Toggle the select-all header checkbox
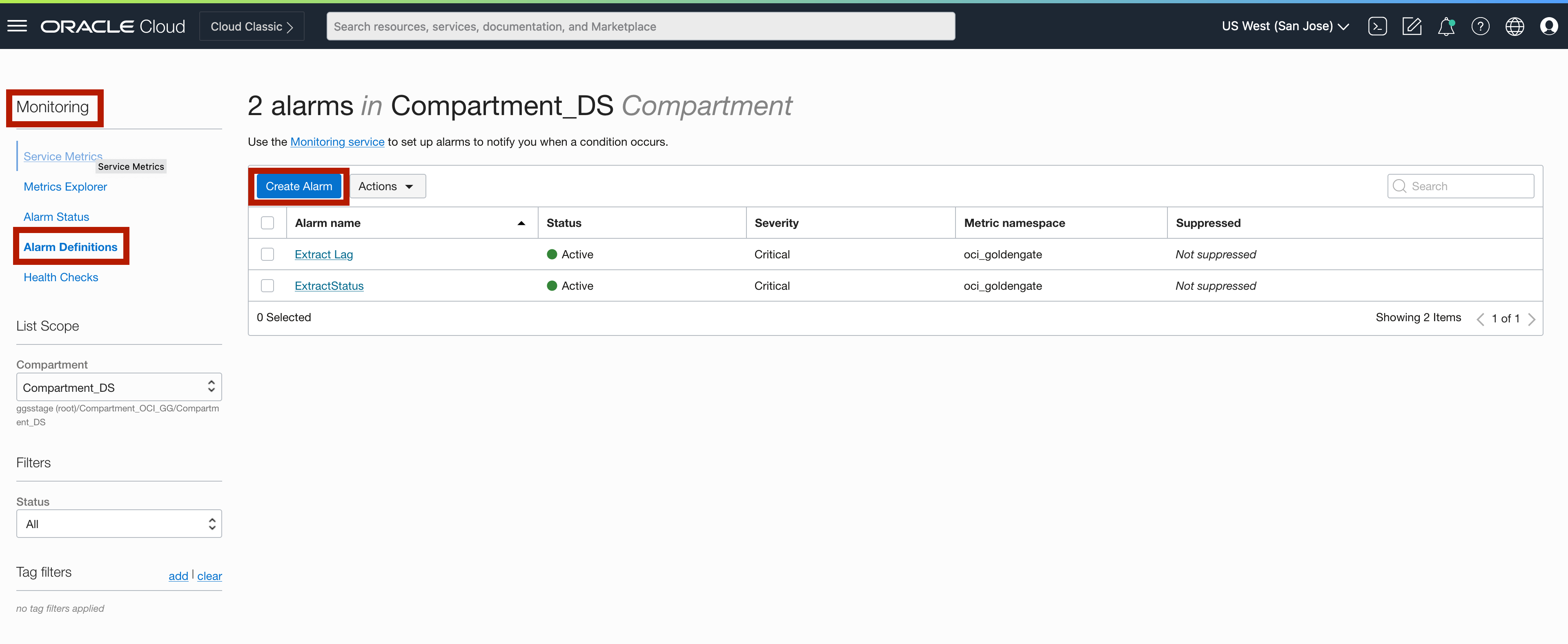This screenshot has width=1568, height=644. [x=267, y=223]
